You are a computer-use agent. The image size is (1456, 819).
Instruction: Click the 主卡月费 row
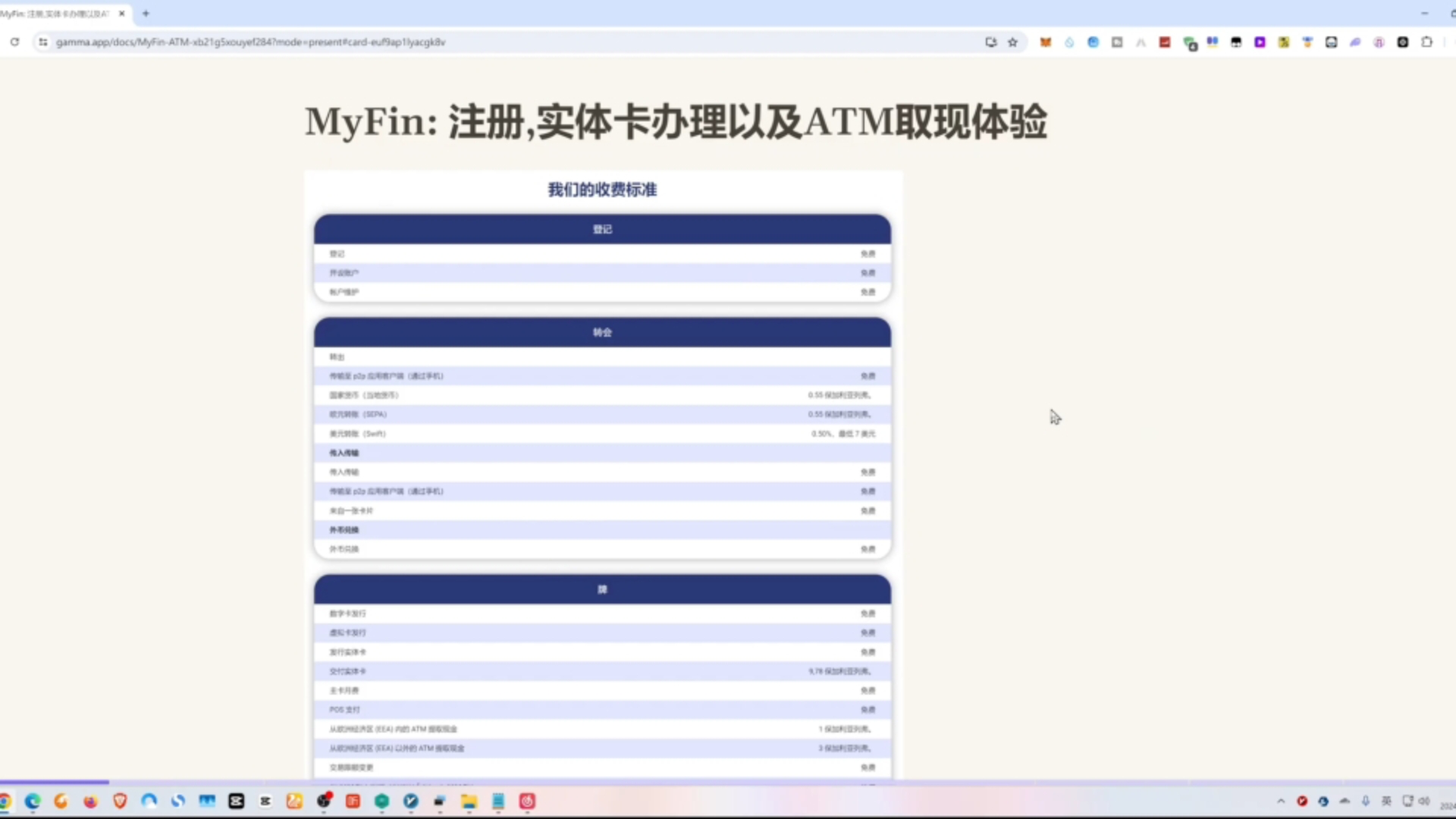coord(602,691)
